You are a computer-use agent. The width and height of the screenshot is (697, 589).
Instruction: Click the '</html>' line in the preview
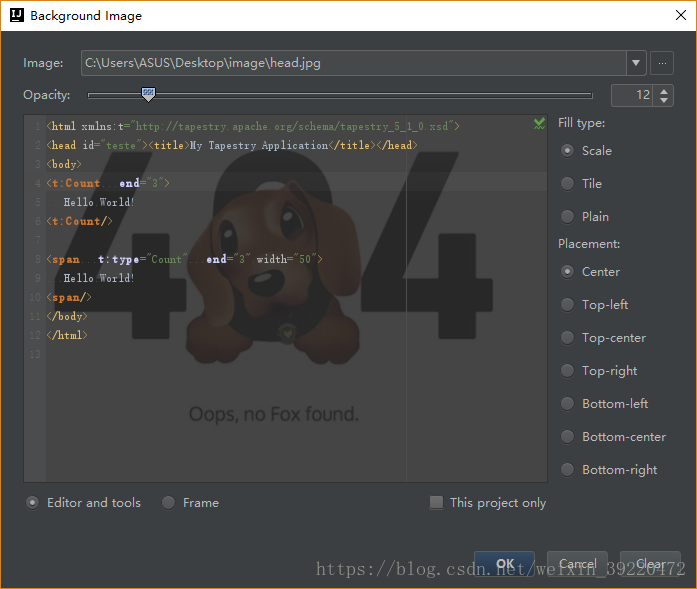[67, 335]
